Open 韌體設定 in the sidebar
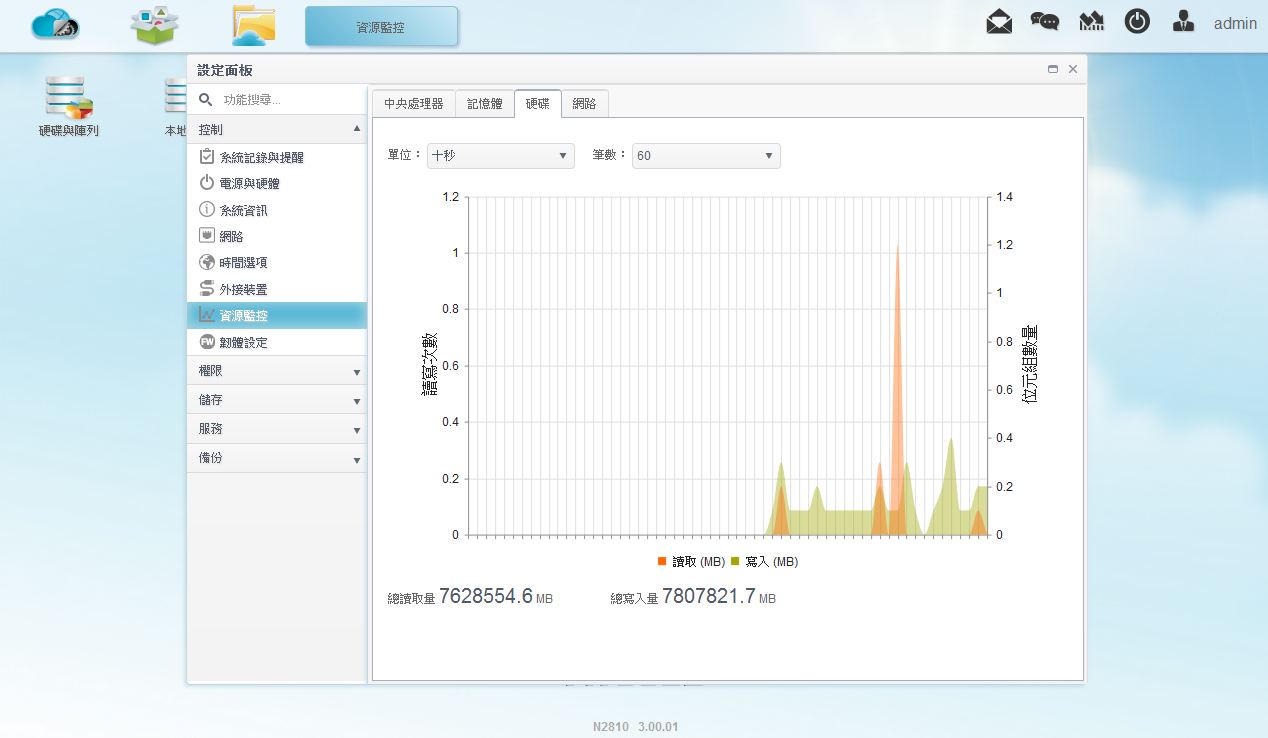The height and width of the screenshot is (738, 1268). (x=277, y=342)
